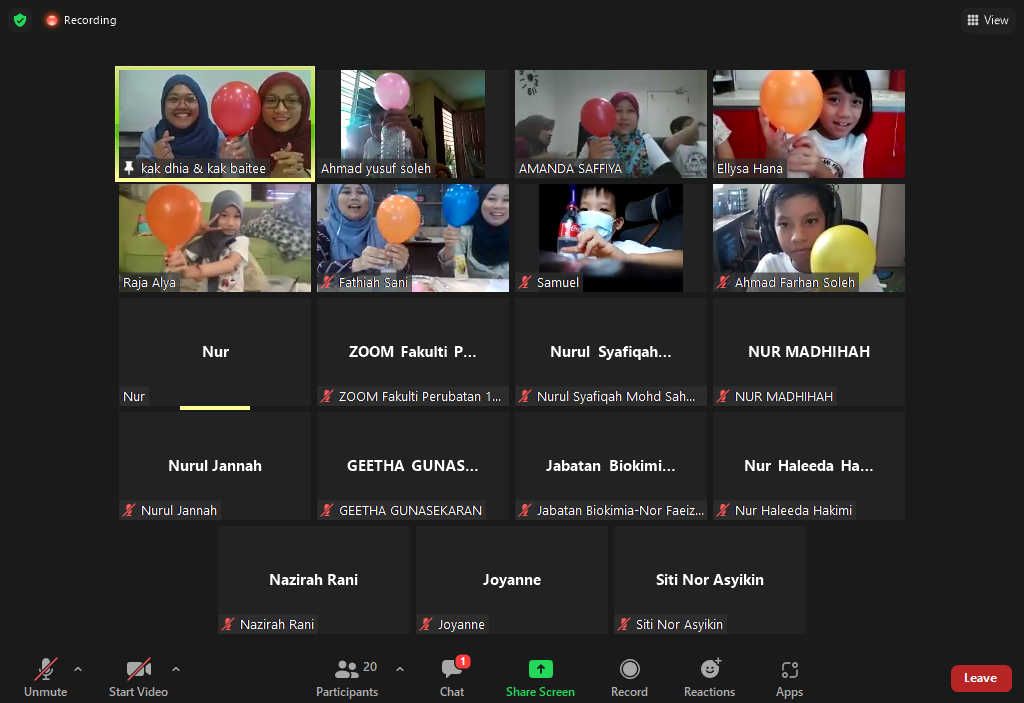Screen dimensions: 1024x703
Task: Open the video options chevron next to Start Video
Action: pos(176,670)
